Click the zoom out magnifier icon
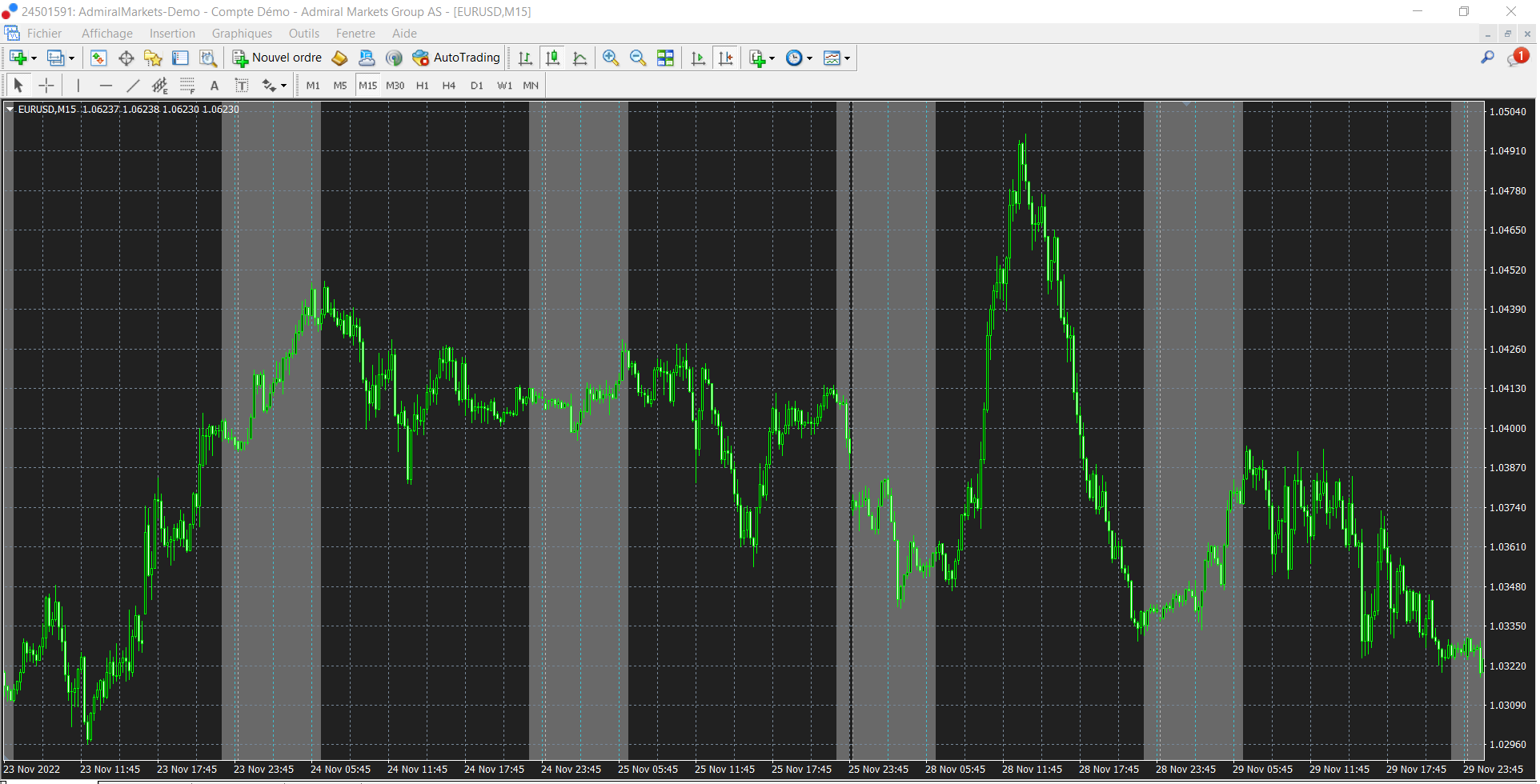The width and height of the screenshot is (1540, 784). (638, 58)
